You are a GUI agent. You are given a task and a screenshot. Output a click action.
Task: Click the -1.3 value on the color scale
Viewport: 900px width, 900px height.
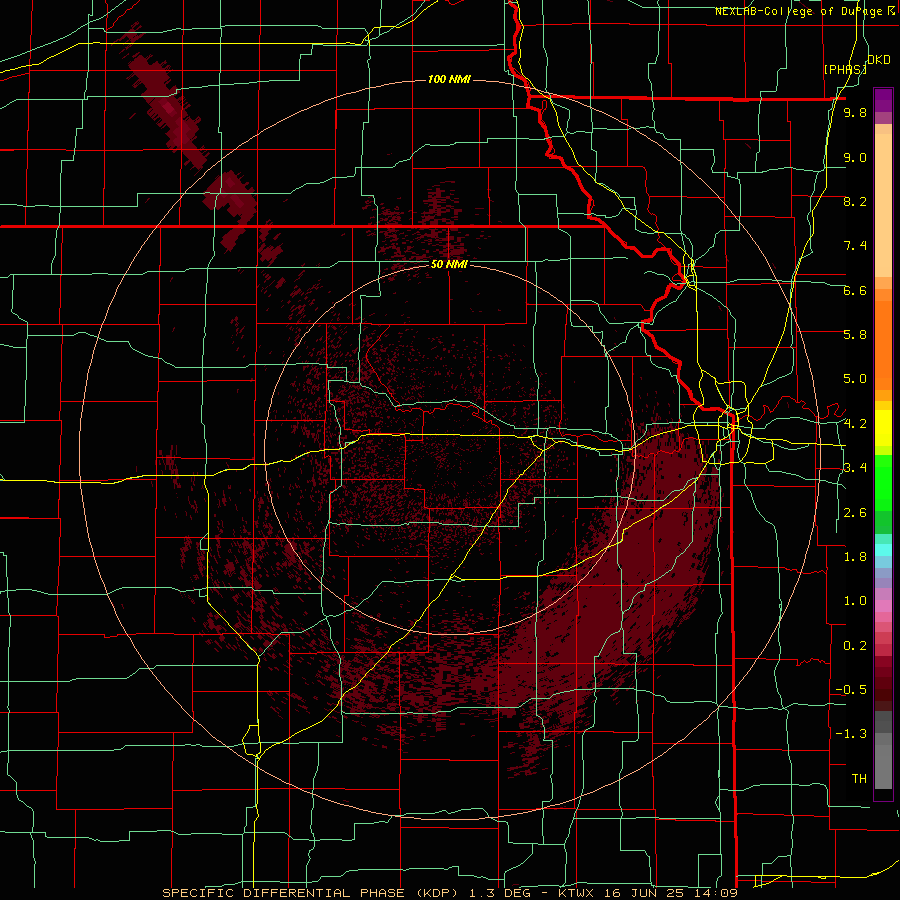[x=851, y=734]
